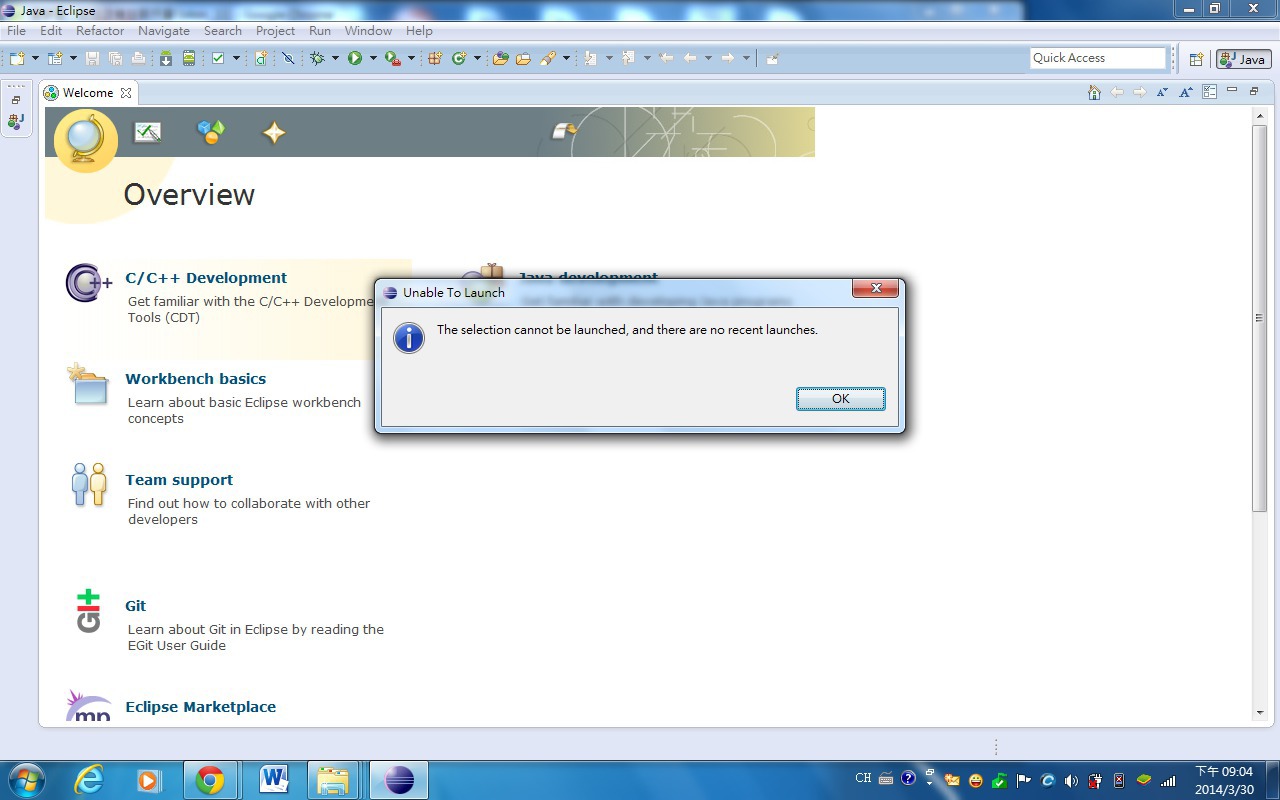Image resolution: width=1280 pixels, height=800 pixels.
Task: Click the Package Explorer icon on left trim
Action: [x=16, y=122]
